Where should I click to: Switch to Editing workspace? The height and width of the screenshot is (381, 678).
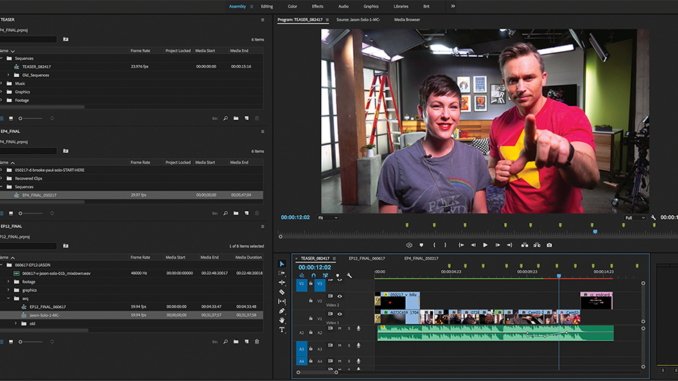point(267,6)
